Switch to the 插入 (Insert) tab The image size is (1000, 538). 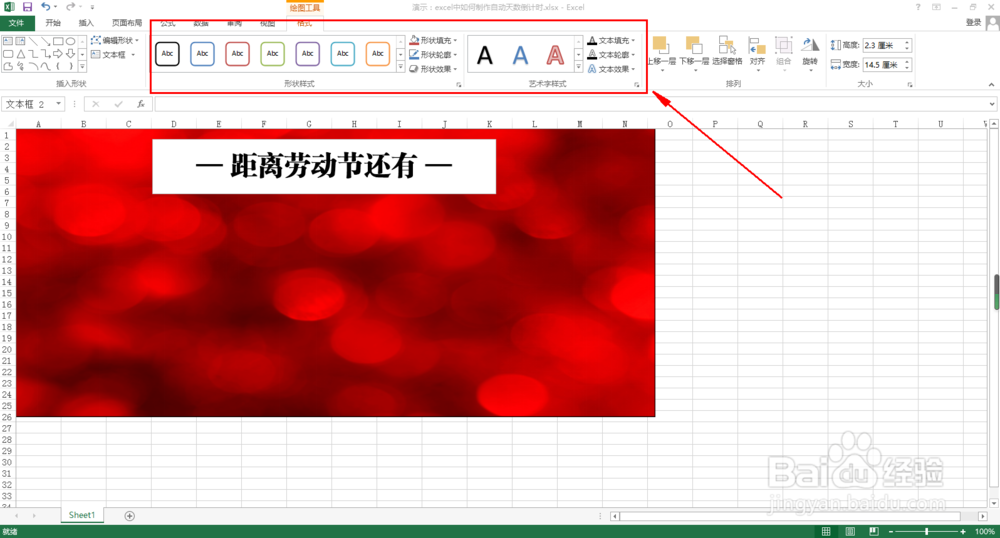coord(86,23)
